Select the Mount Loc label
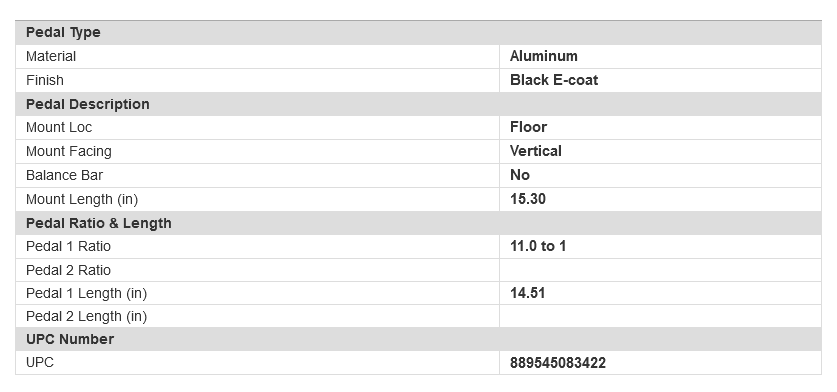Image resolution: width=837 pixels, height=392 pixels. click(x=59, y=127)
